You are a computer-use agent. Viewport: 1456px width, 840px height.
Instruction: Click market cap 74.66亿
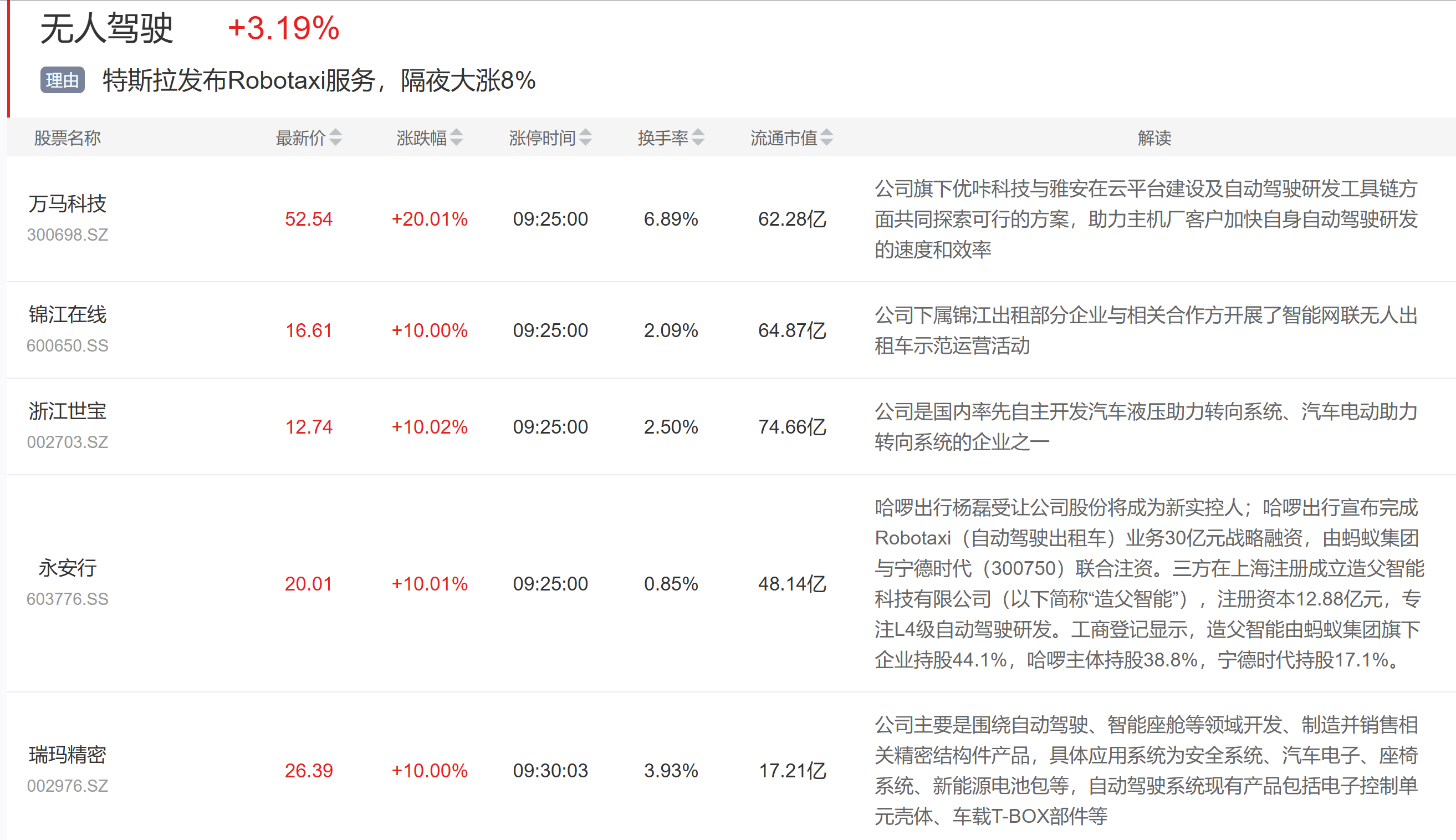791,427
